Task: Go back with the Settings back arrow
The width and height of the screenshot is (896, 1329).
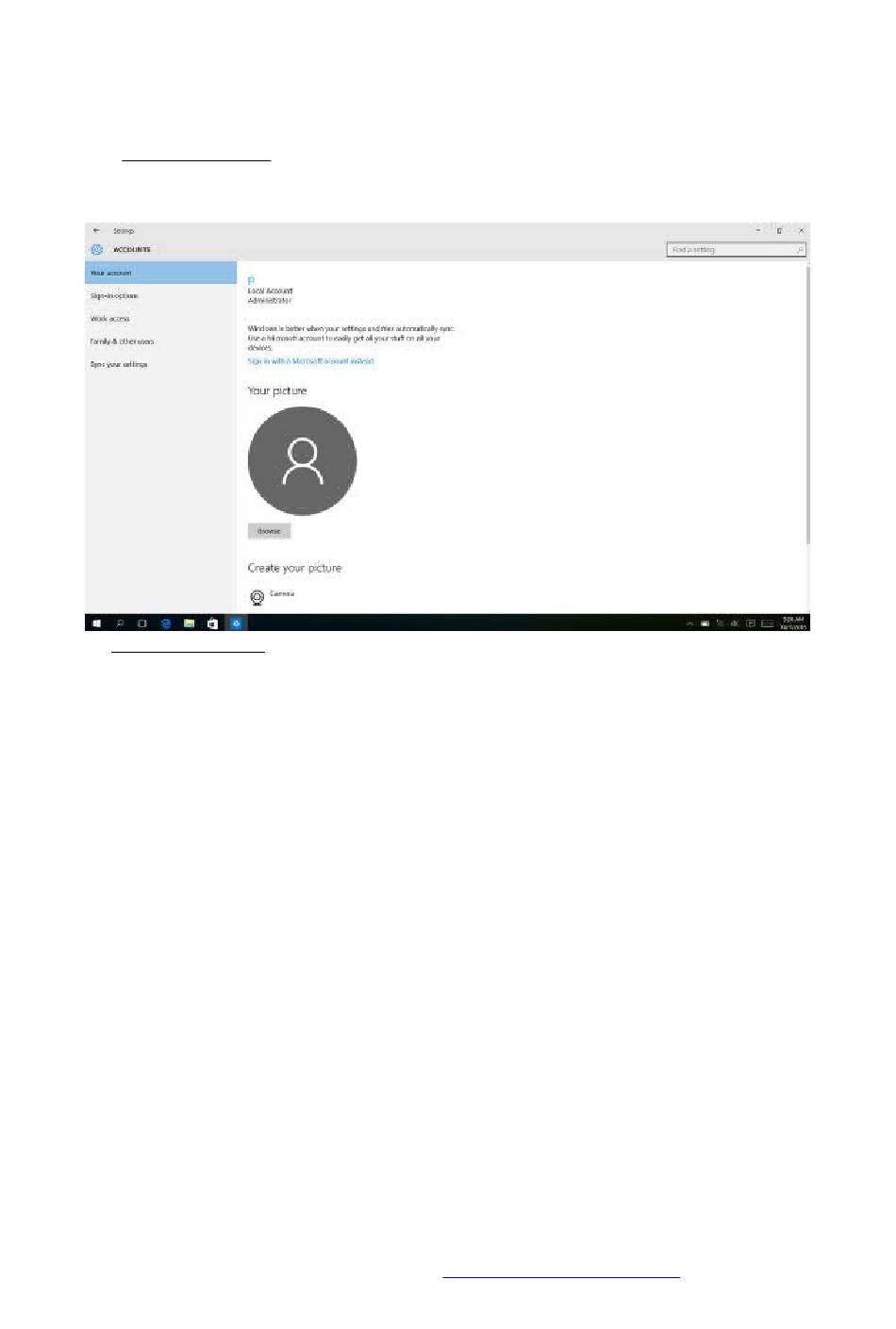Action: coord(96,230)
